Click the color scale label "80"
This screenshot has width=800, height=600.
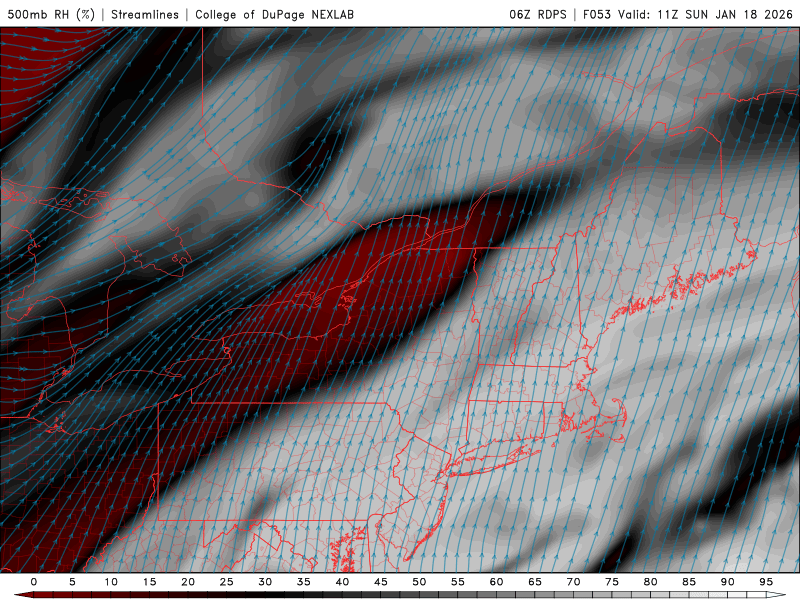(650, 582)
